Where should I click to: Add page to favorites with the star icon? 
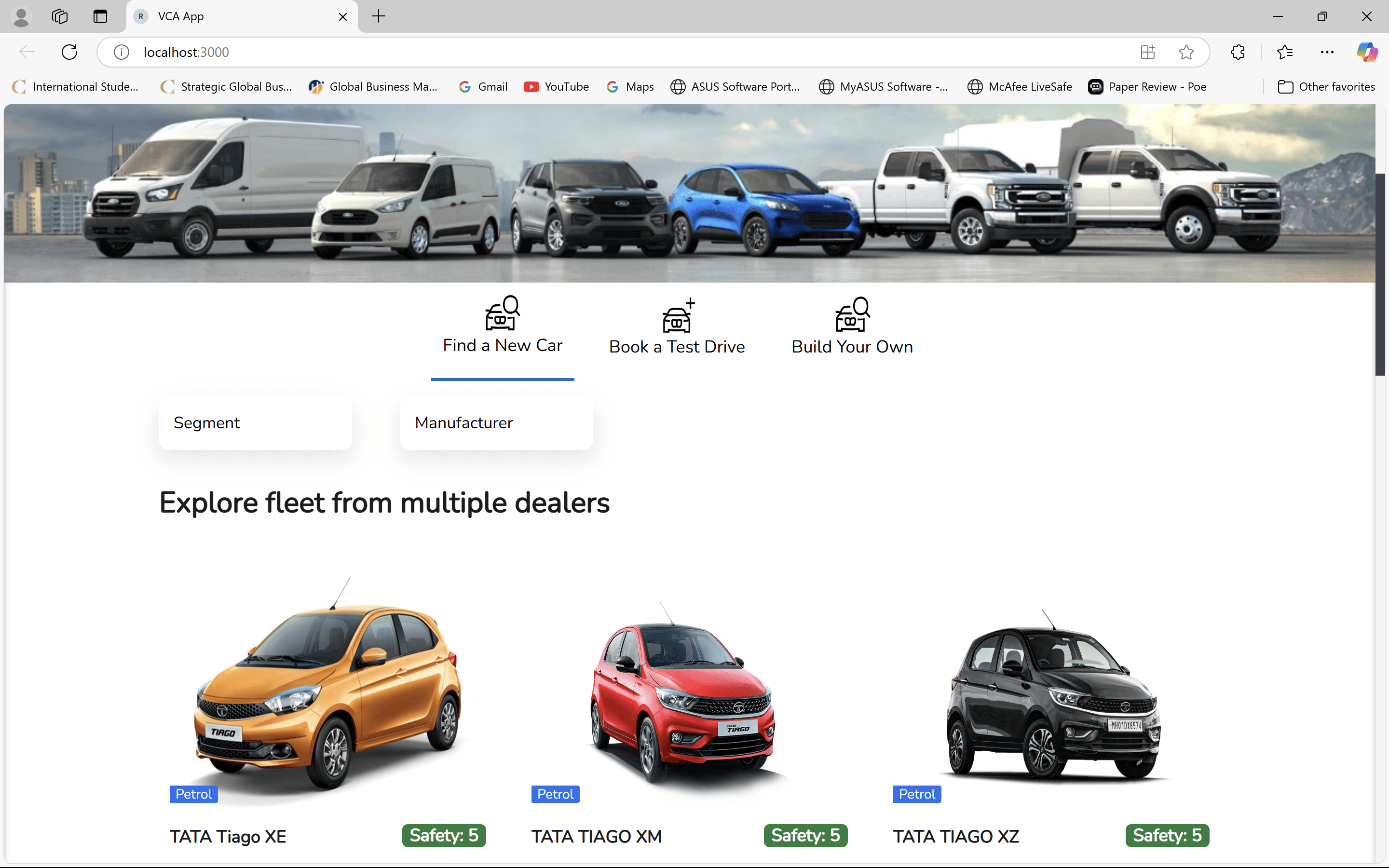(x=1186, y=52)
